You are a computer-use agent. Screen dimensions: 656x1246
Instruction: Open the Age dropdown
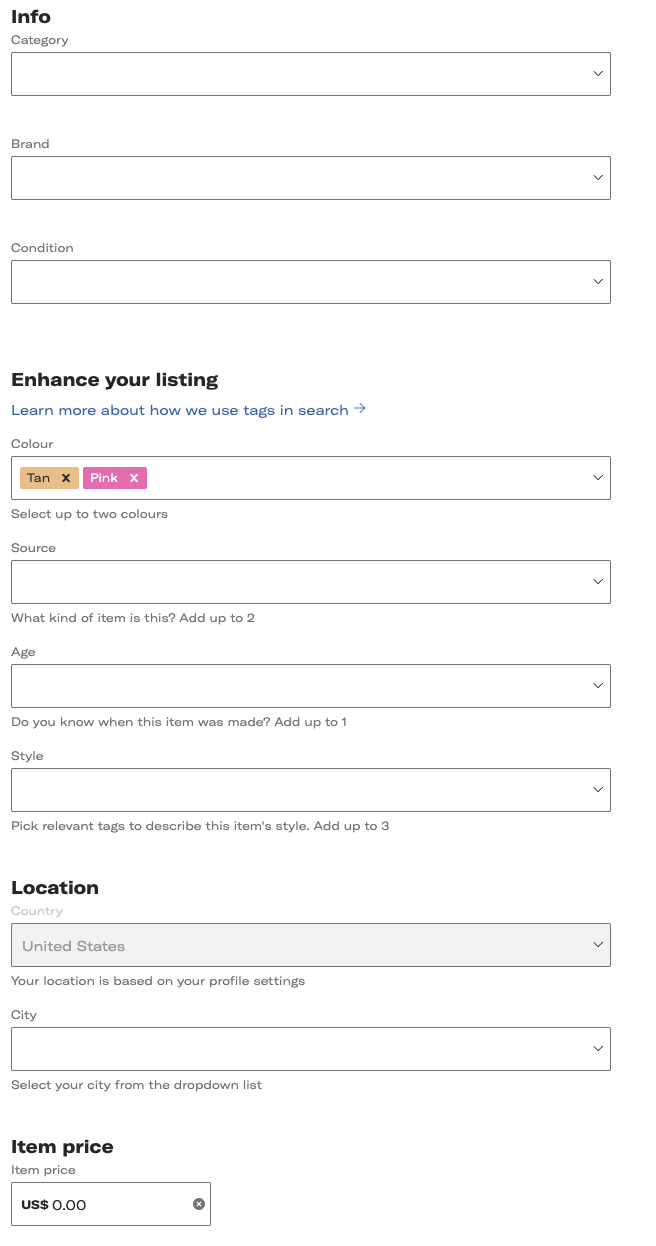click(310, 686)
